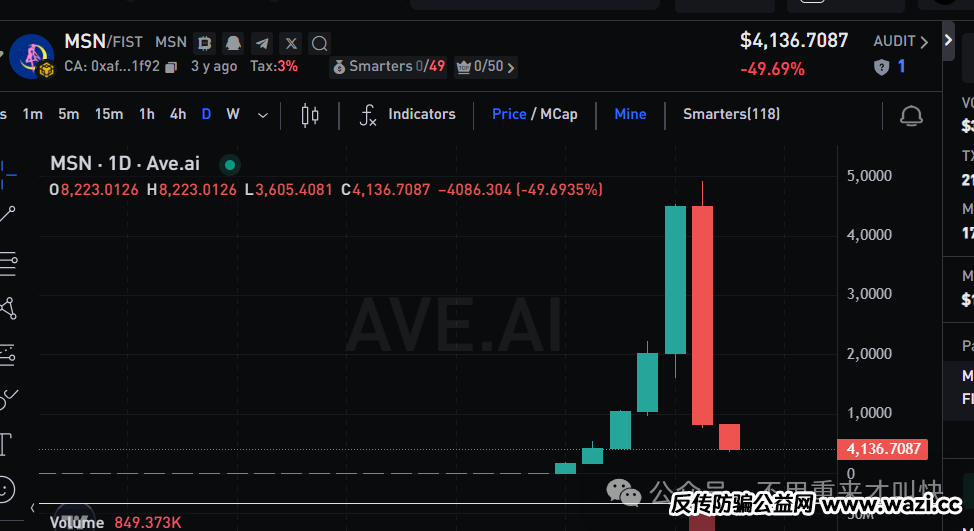
Task: Open the Telegram link icon
Action: (x=262, y=43)
